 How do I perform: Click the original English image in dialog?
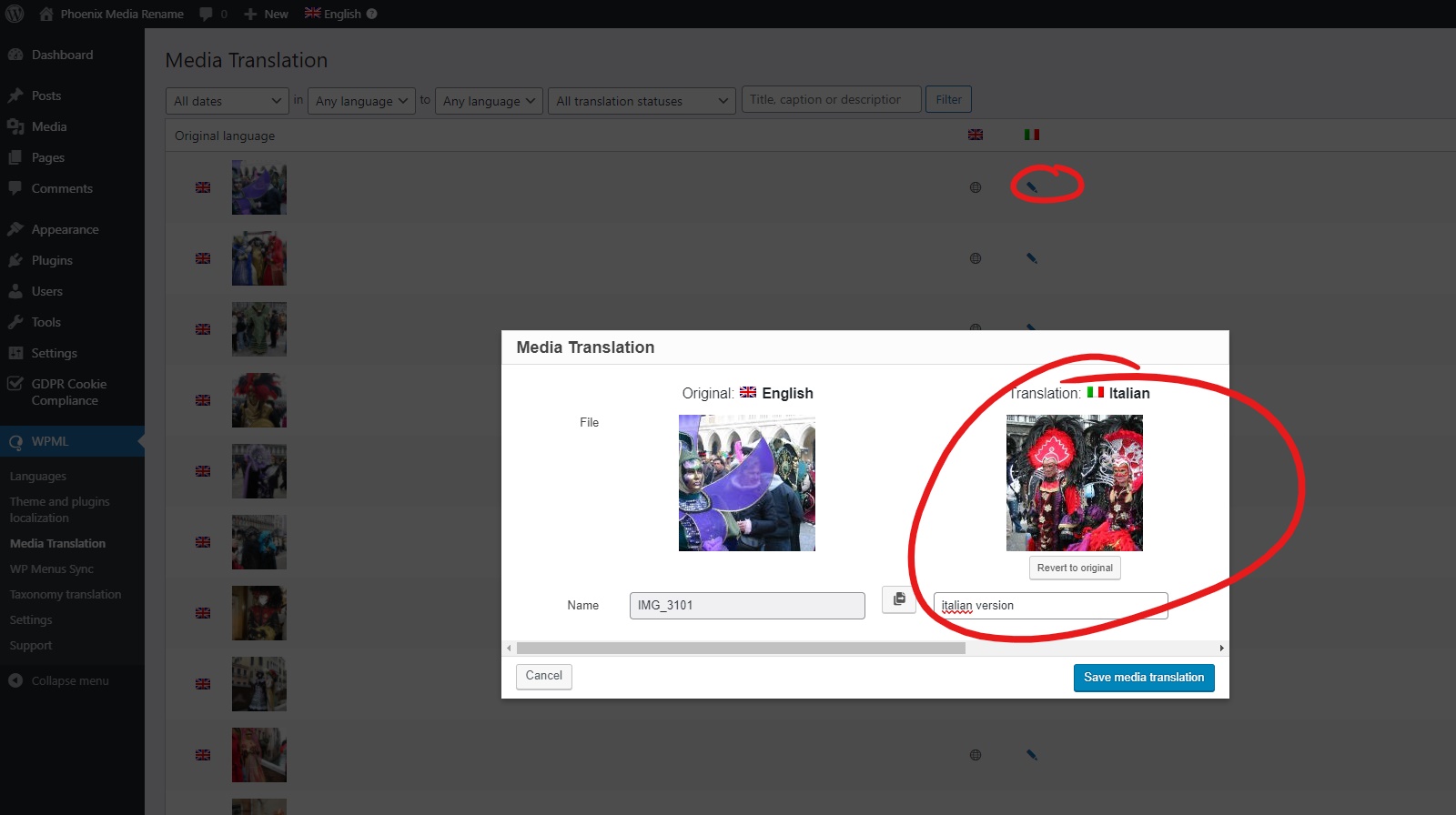coord(747,483)
